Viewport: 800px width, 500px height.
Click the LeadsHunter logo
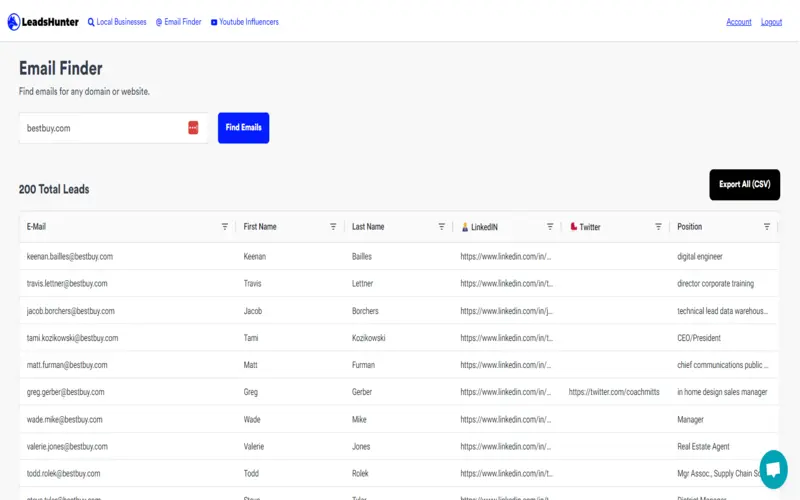click(43, 22)
